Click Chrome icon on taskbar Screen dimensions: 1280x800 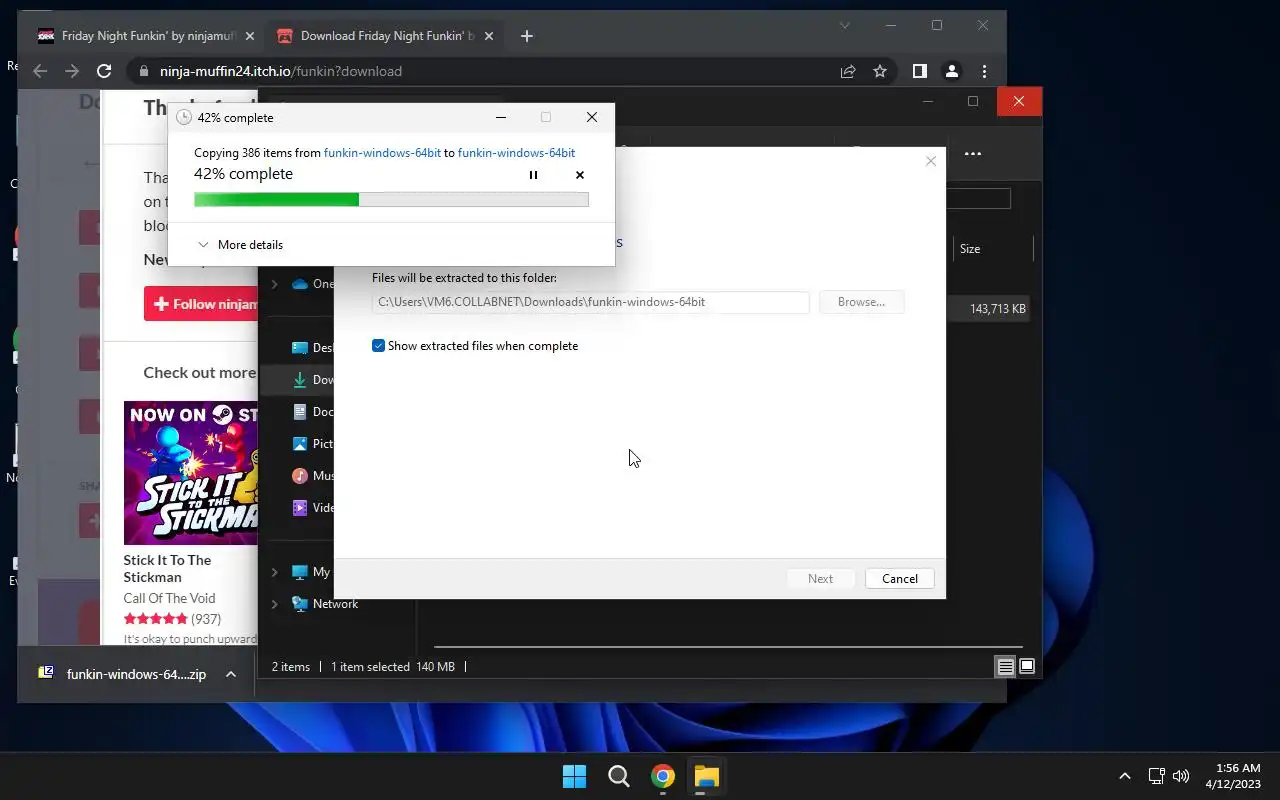point(663,776)
